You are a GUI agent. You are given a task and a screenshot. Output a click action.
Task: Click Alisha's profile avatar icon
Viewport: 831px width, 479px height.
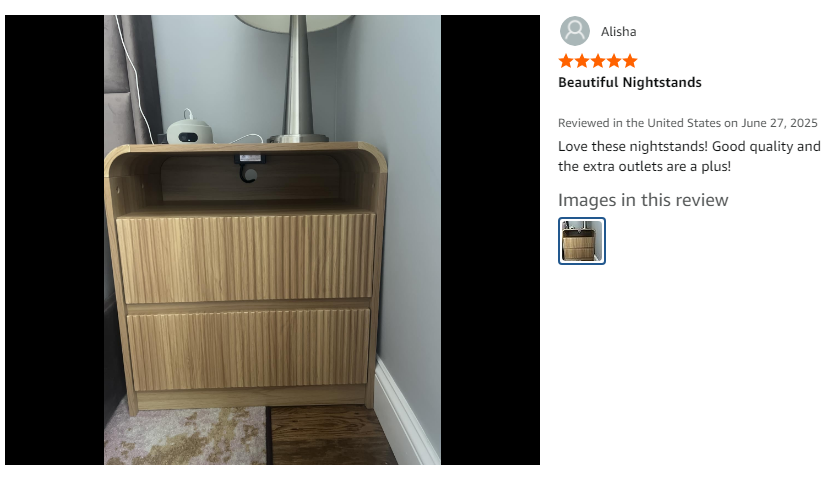point(574,31)
